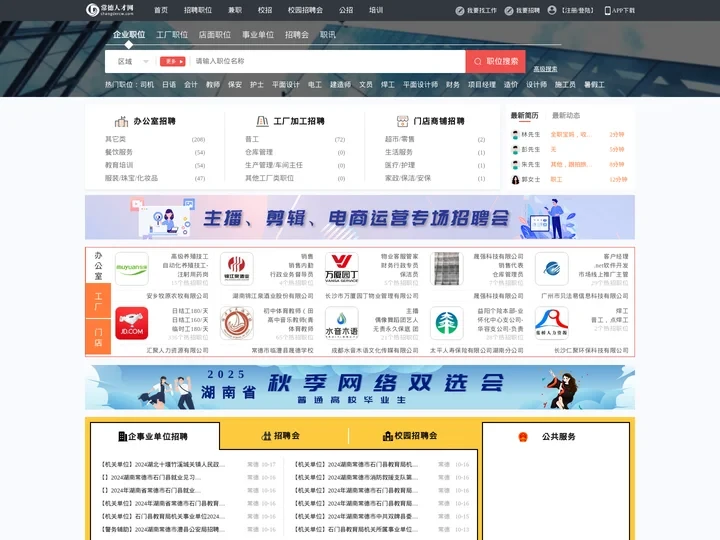Open 校园招聘会 in the top navigation
This screenshot has height=540, width=720.
tap(305, 10)
